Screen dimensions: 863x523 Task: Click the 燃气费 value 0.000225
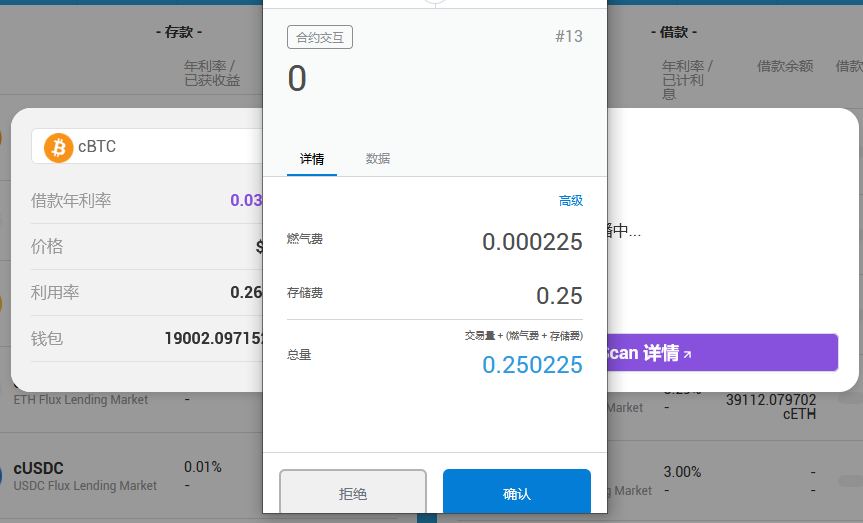click(532, 242)
